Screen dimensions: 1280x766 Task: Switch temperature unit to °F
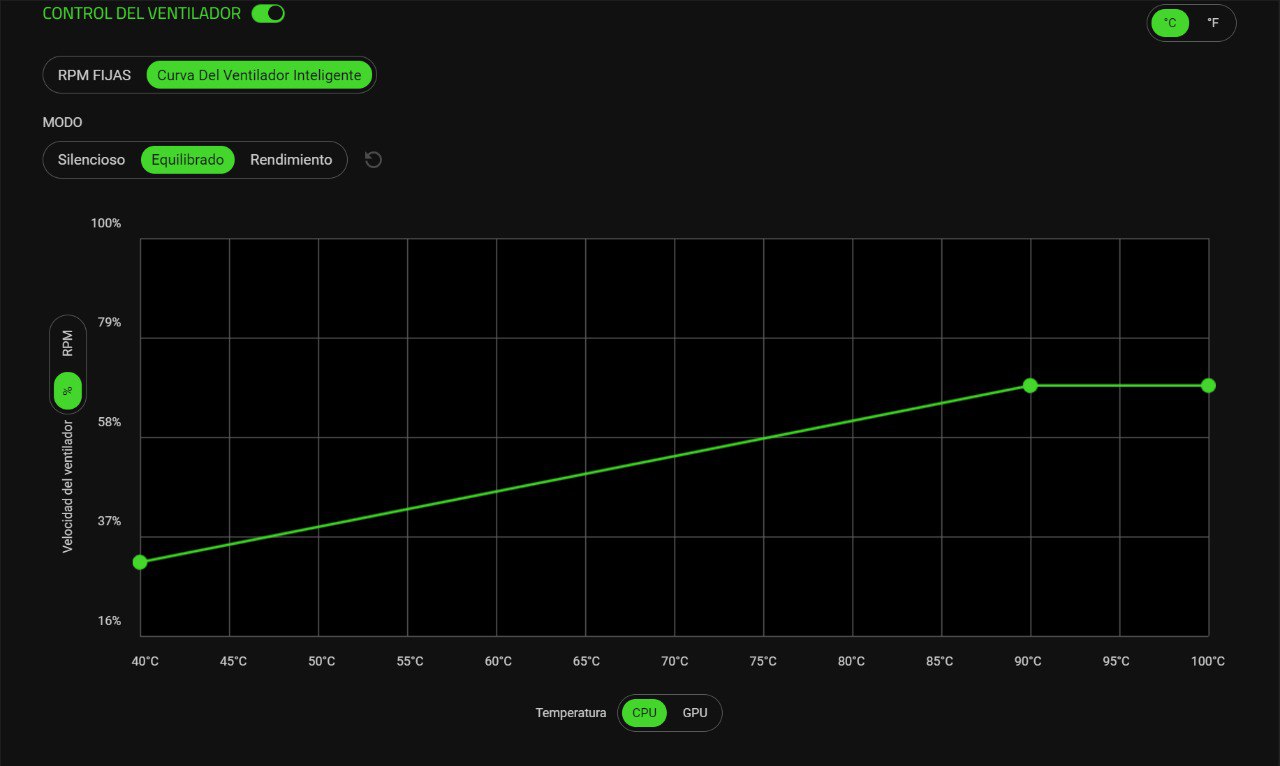1212,23
